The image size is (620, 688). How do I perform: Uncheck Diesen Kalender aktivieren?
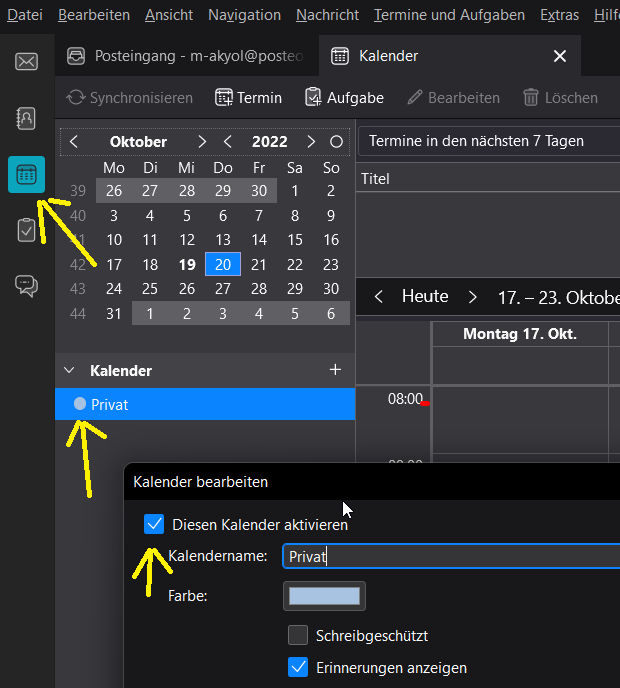click(x=154, y=524)
